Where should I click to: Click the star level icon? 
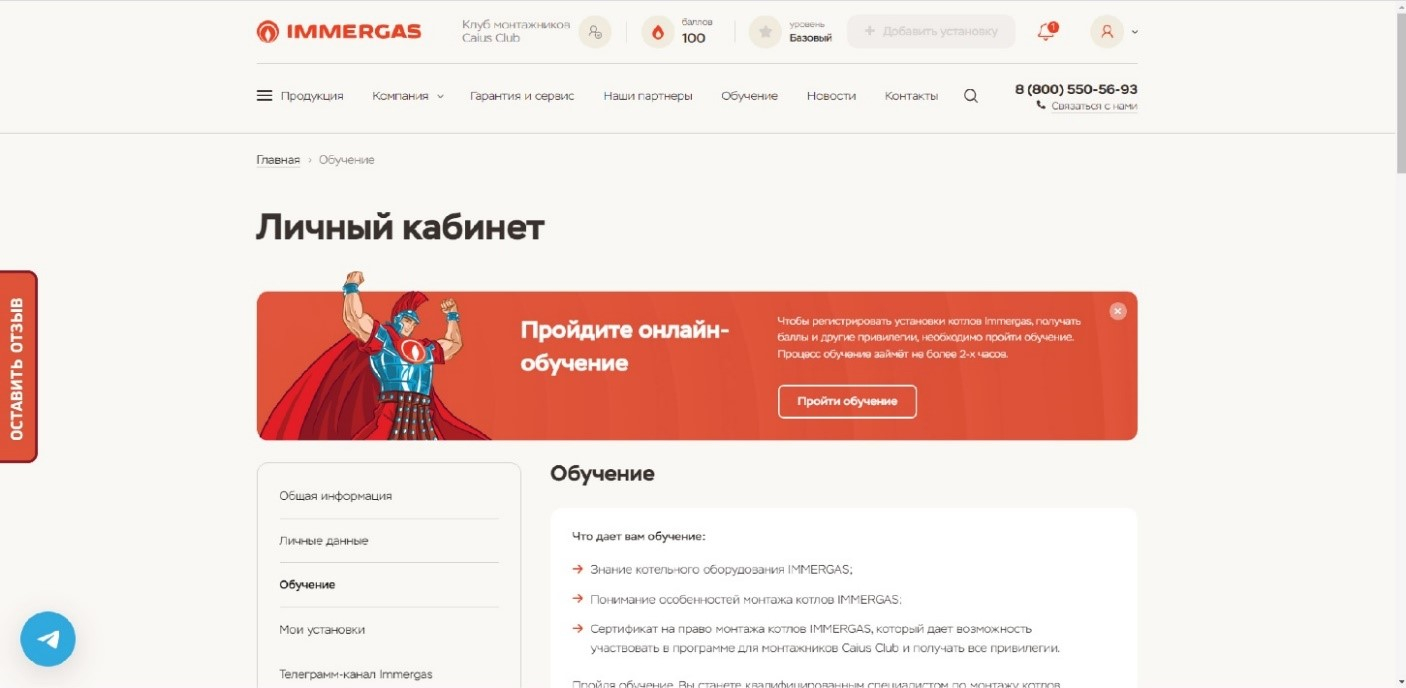click(x=765, y=32)
